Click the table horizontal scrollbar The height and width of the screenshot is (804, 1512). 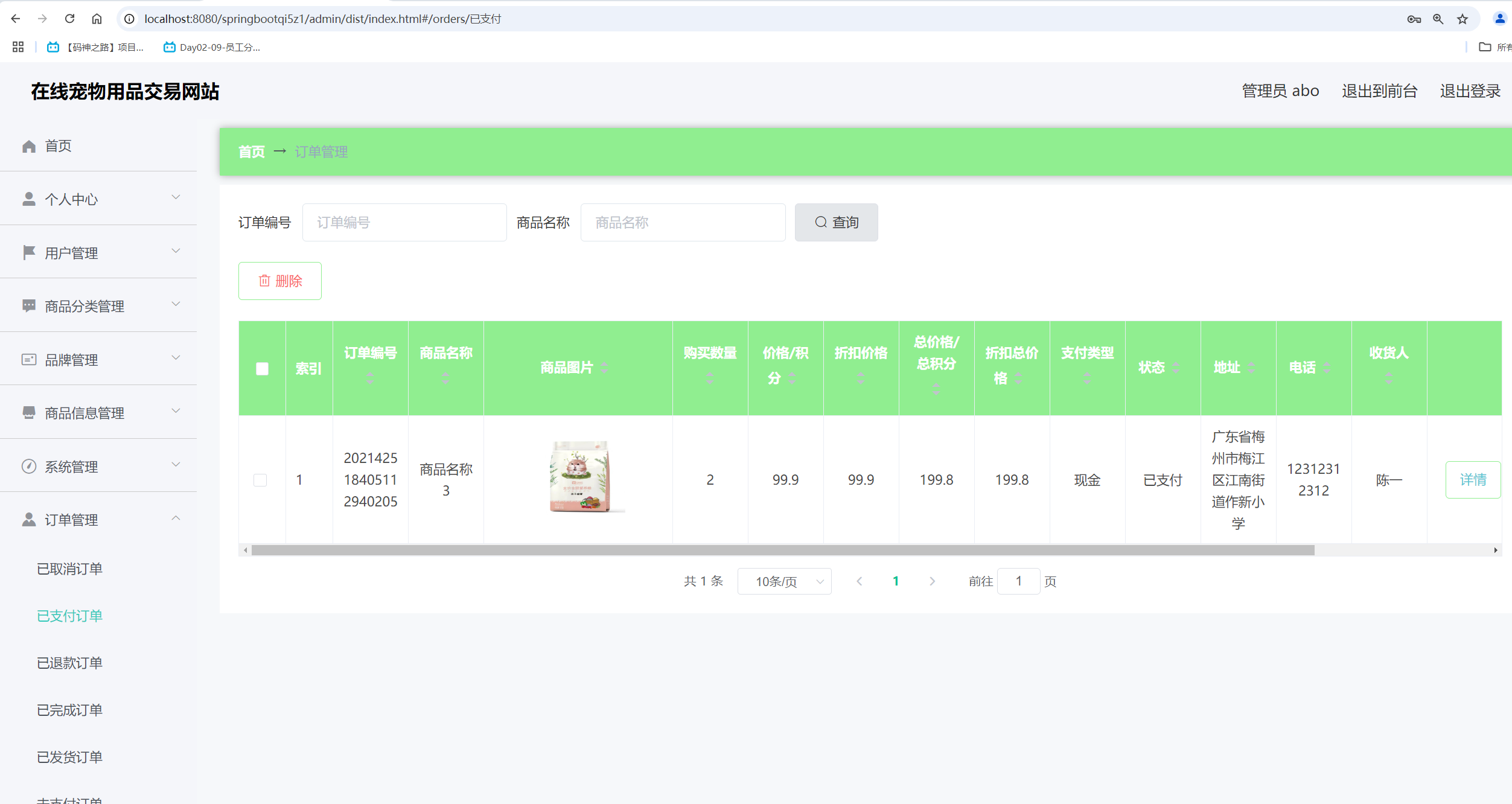[782, 550]
